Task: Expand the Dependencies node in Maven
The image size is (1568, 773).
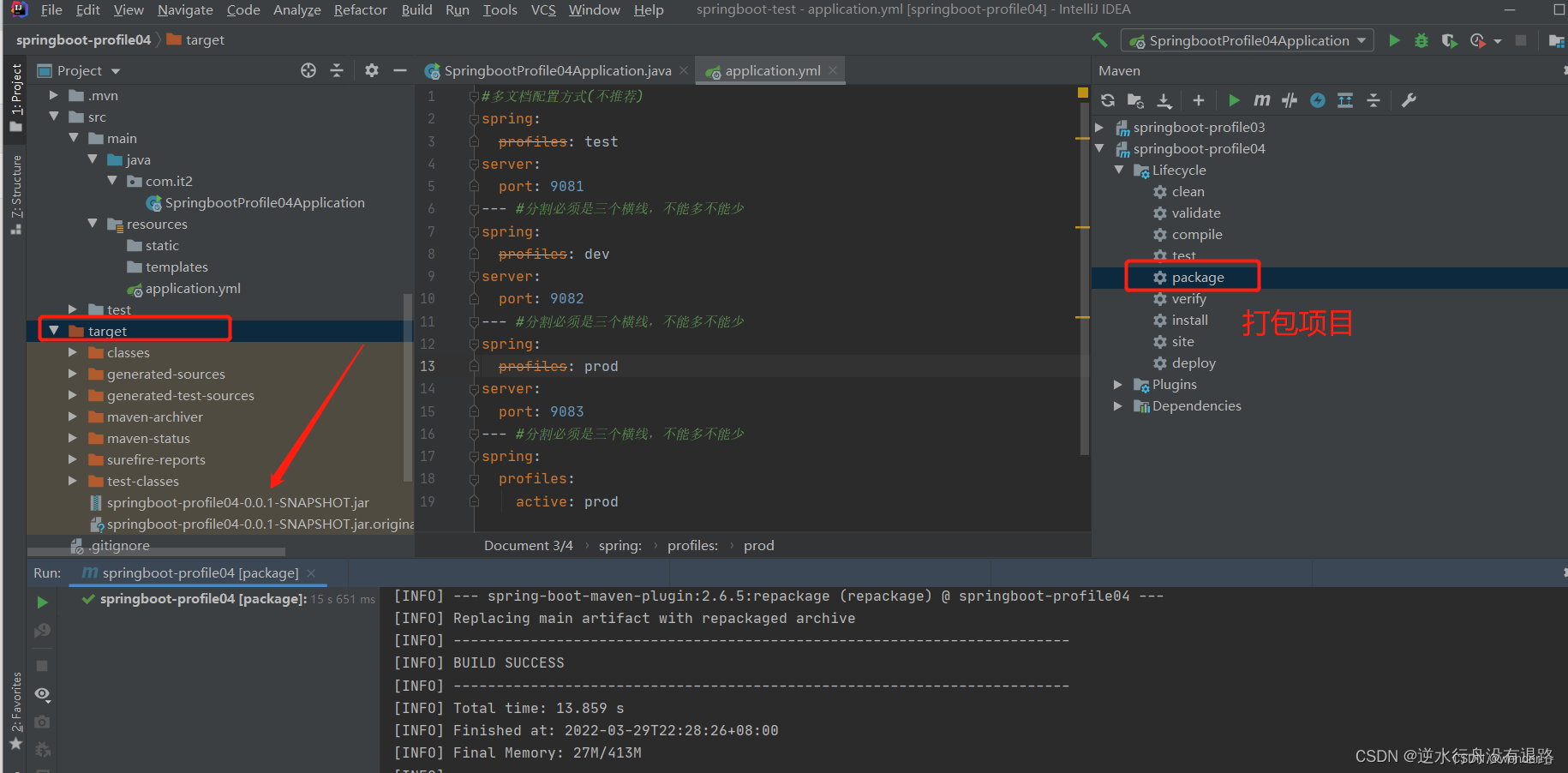Action: click(1118, 405)
